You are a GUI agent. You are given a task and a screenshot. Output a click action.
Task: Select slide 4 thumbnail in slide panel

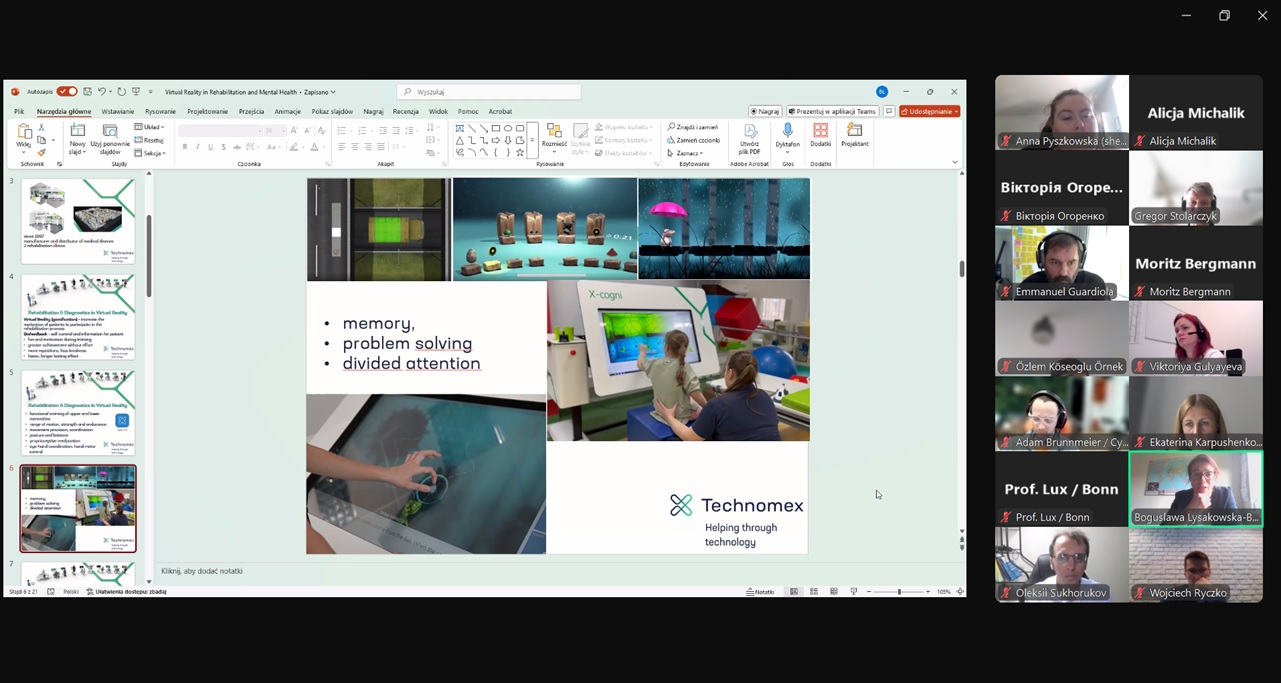78,317
